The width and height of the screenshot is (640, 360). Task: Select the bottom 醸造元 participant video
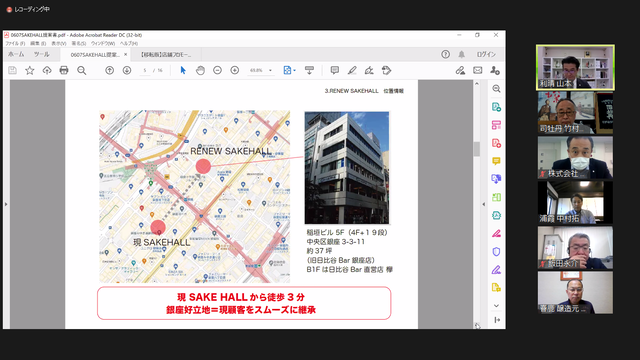tap(575, 293)
